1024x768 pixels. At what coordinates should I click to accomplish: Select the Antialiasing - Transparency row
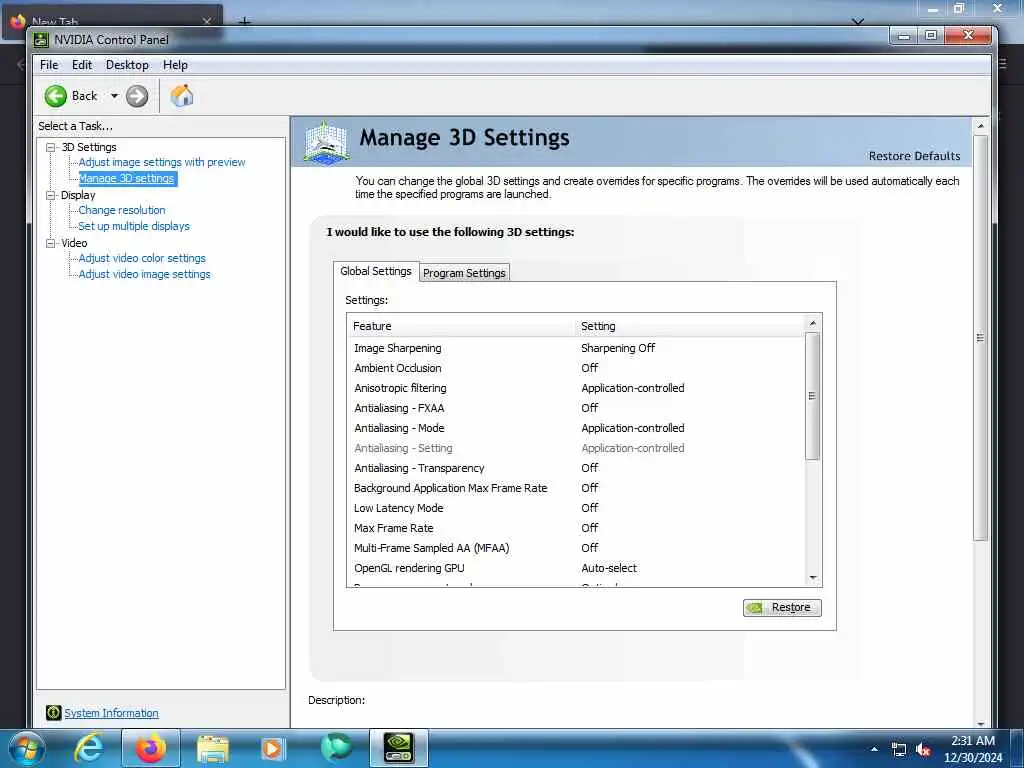point(577,468)
